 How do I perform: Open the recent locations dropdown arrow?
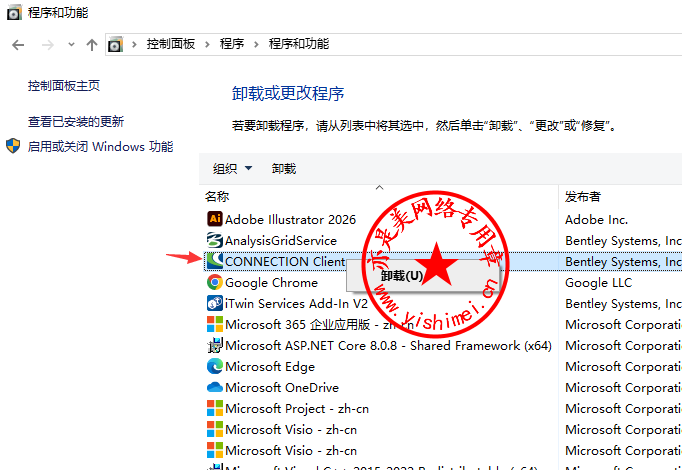point(70,45)
